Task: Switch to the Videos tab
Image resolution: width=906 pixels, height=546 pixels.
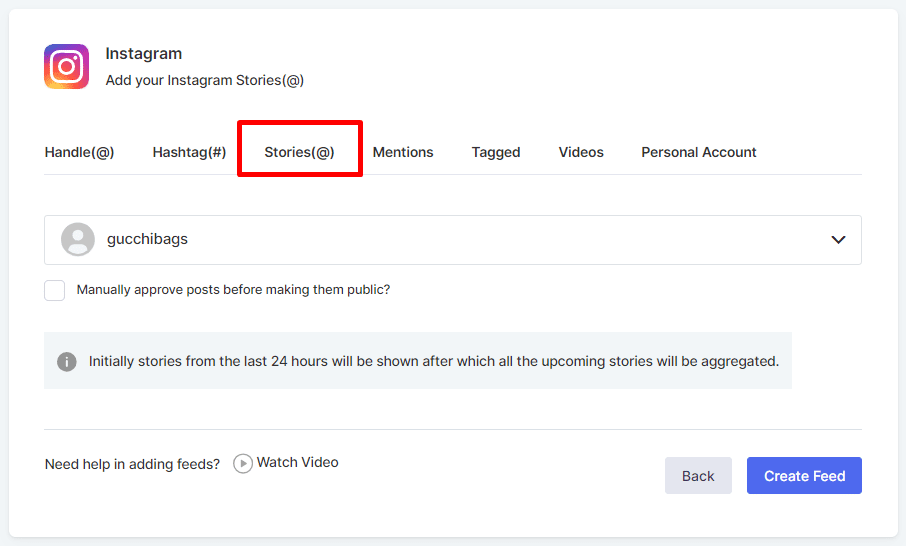Action: pyautogui.click(x=581, y=152)
